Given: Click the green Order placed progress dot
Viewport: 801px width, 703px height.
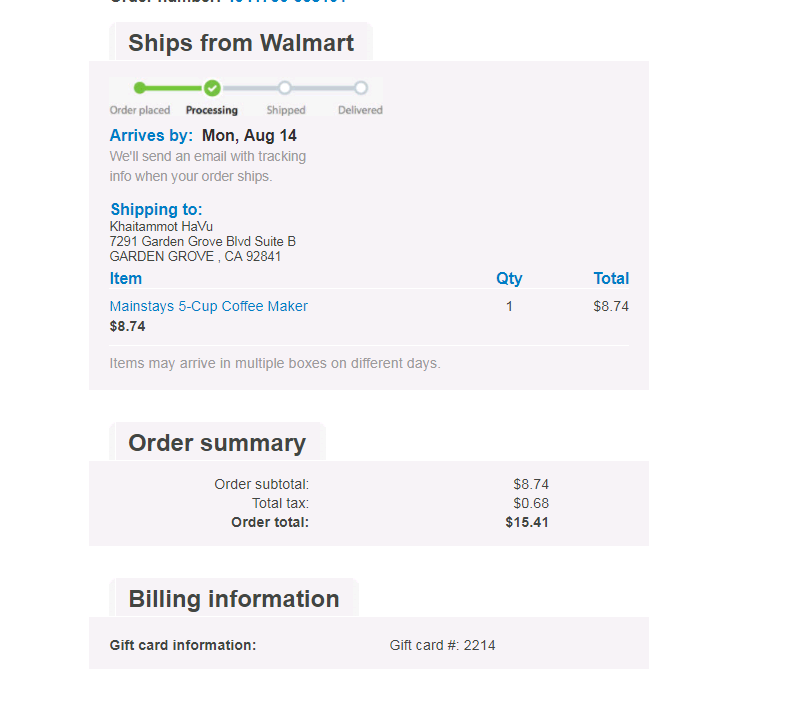Looking at the screenshot, I should point(140,88).
